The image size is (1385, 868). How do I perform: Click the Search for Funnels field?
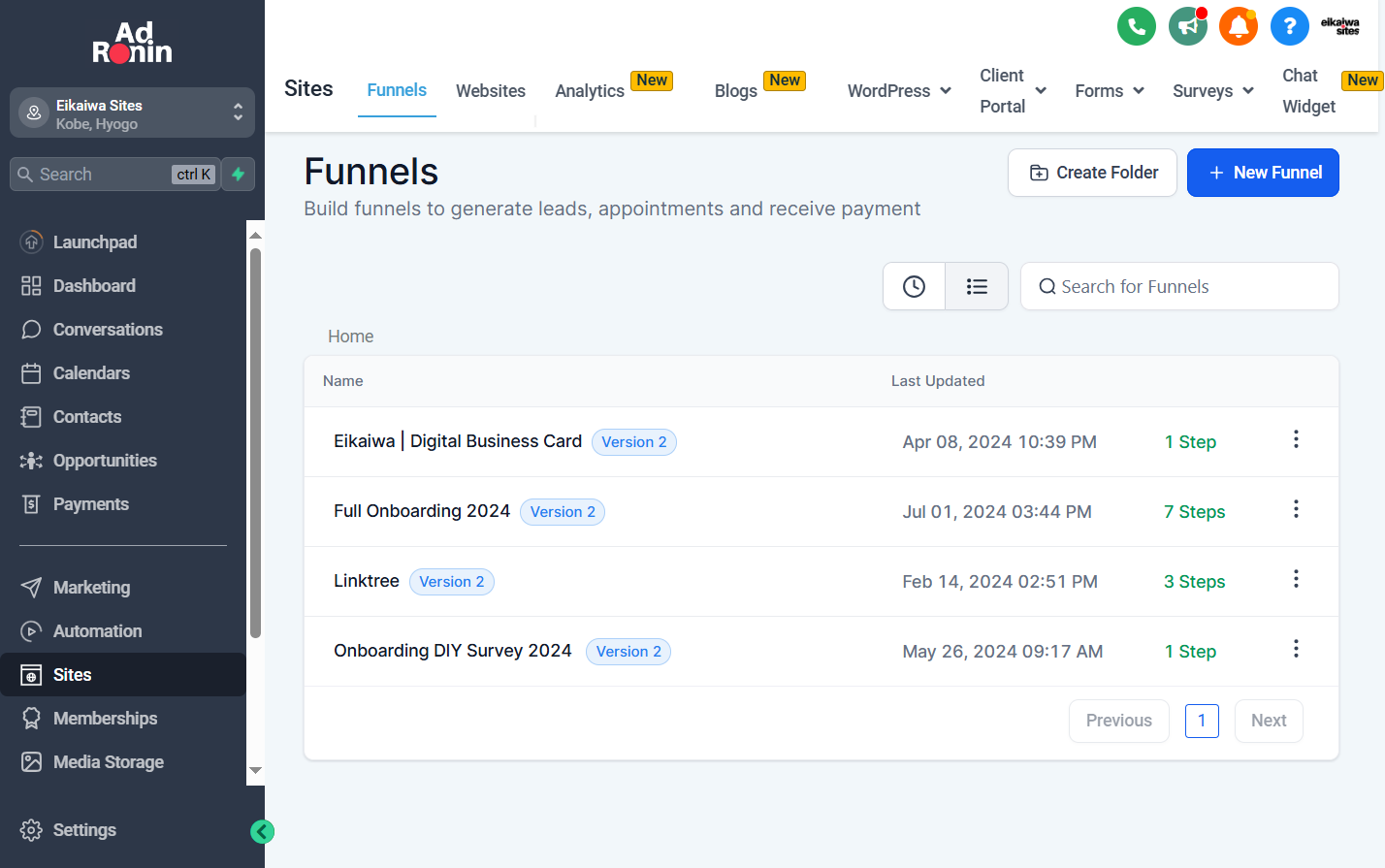coord(1179,286)
